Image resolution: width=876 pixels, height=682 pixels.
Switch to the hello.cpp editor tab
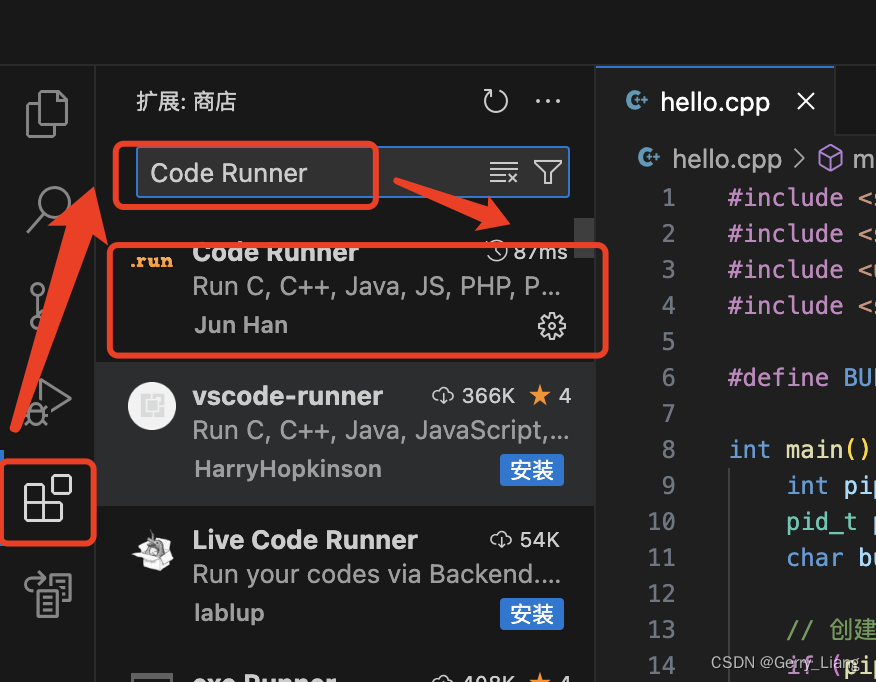715,102
